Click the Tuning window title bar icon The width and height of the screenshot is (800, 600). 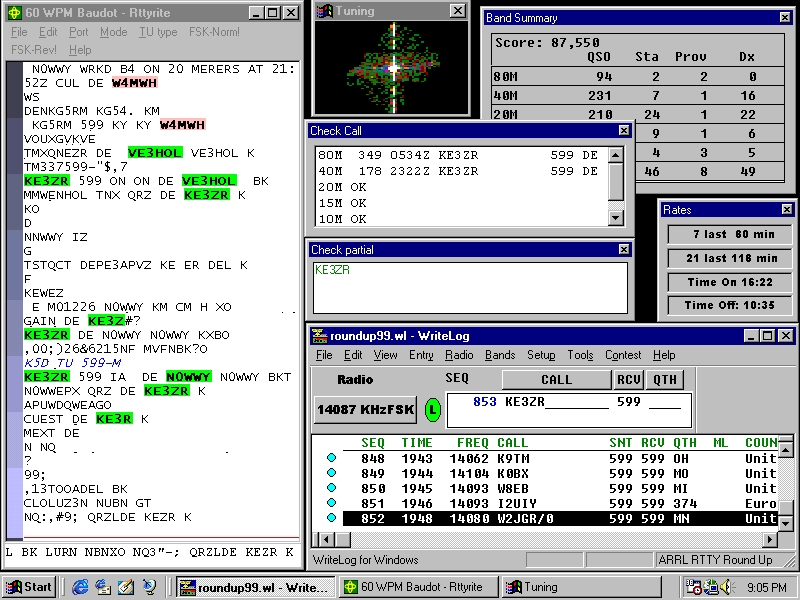(x=323, y=11)
